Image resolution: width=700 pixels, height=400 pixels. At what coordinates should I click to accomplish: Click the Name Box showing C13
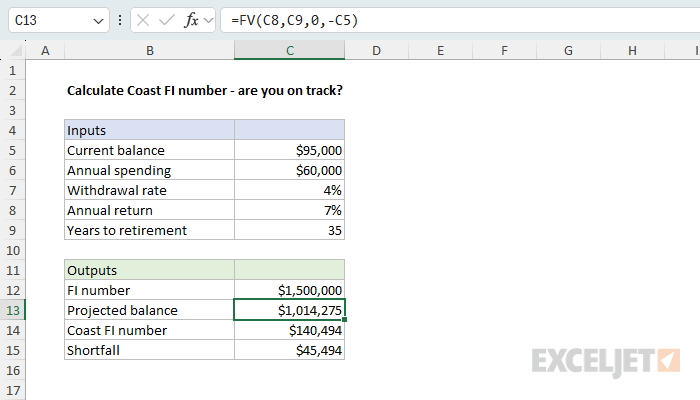coord(59,20)
